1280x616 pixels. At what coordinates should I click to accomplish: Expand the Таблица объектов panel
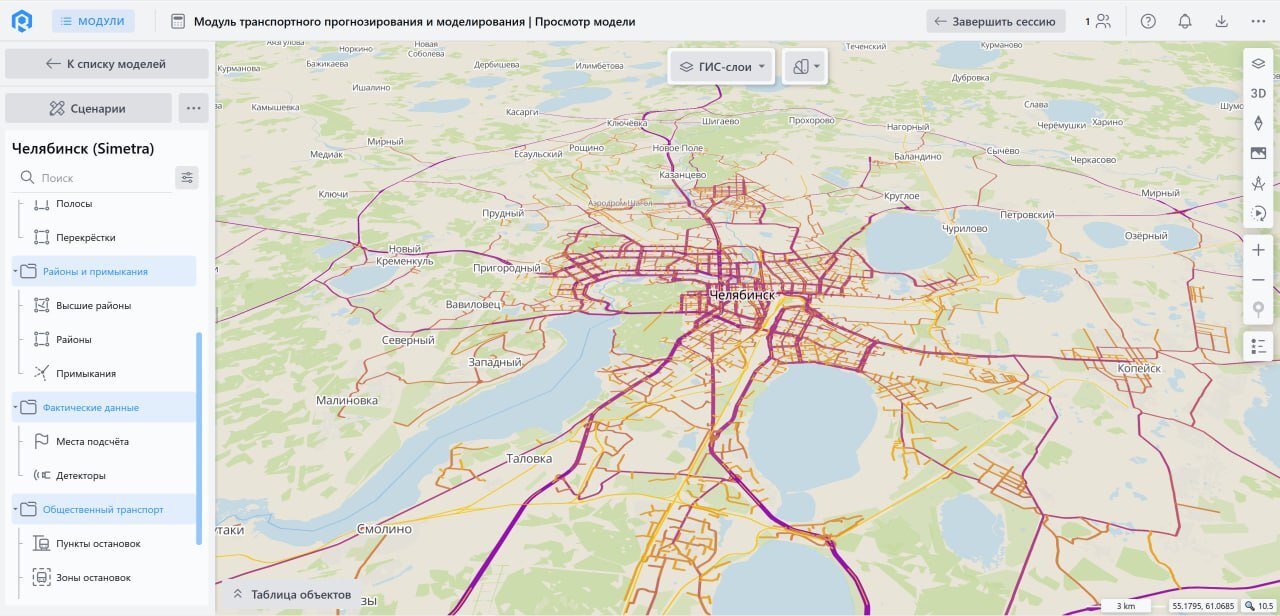coord(291,594)
